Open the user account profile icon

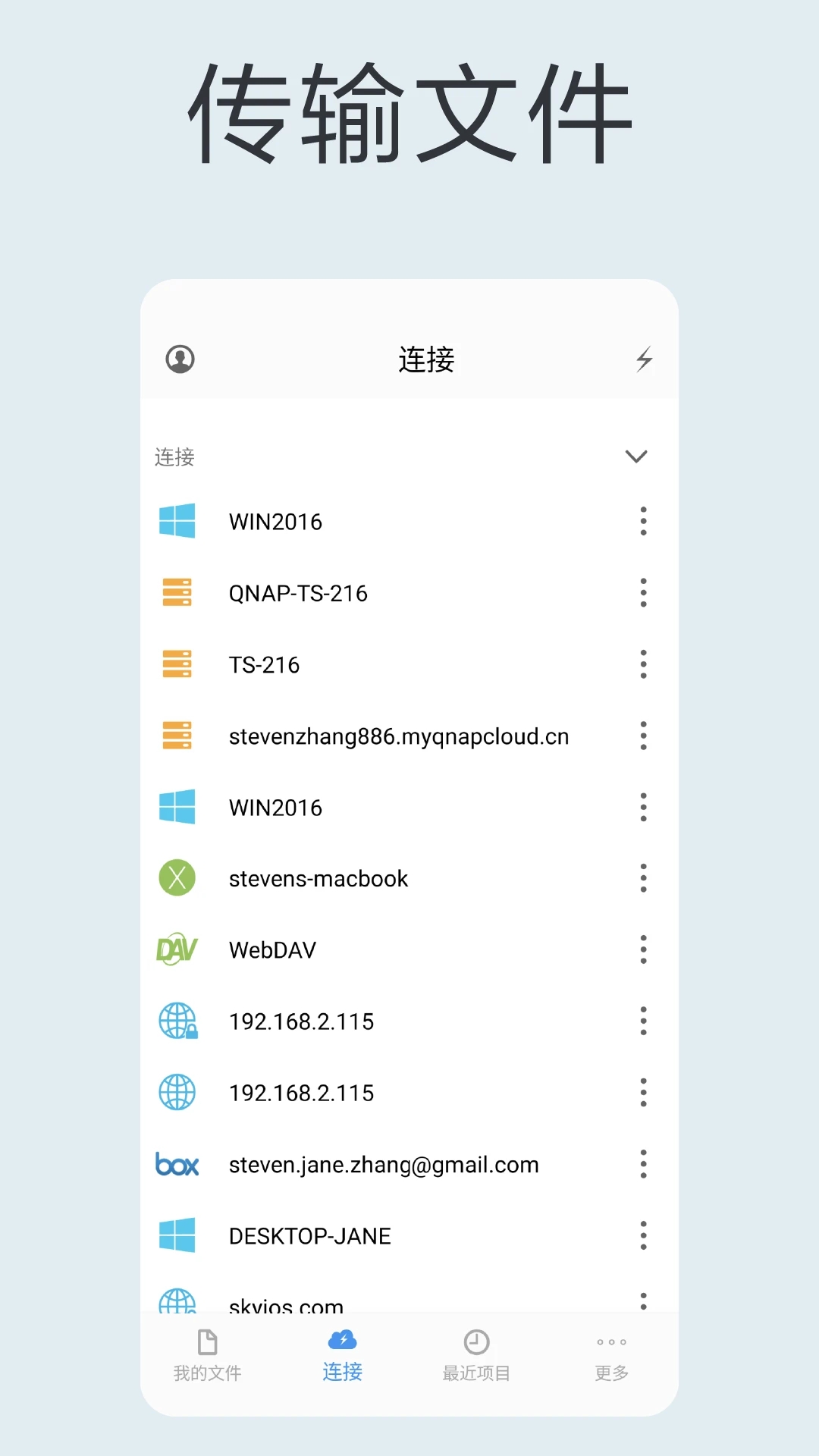tap(180, 359)
